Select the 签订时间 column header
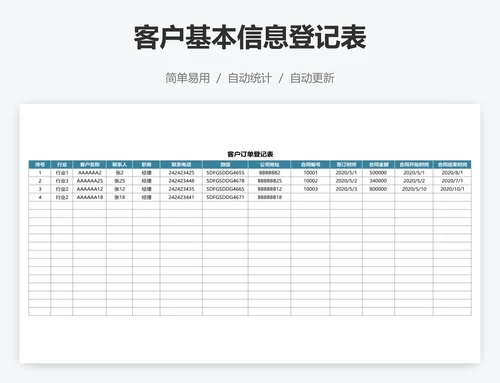This screenshot has width=500, height=383. (346, 164)
